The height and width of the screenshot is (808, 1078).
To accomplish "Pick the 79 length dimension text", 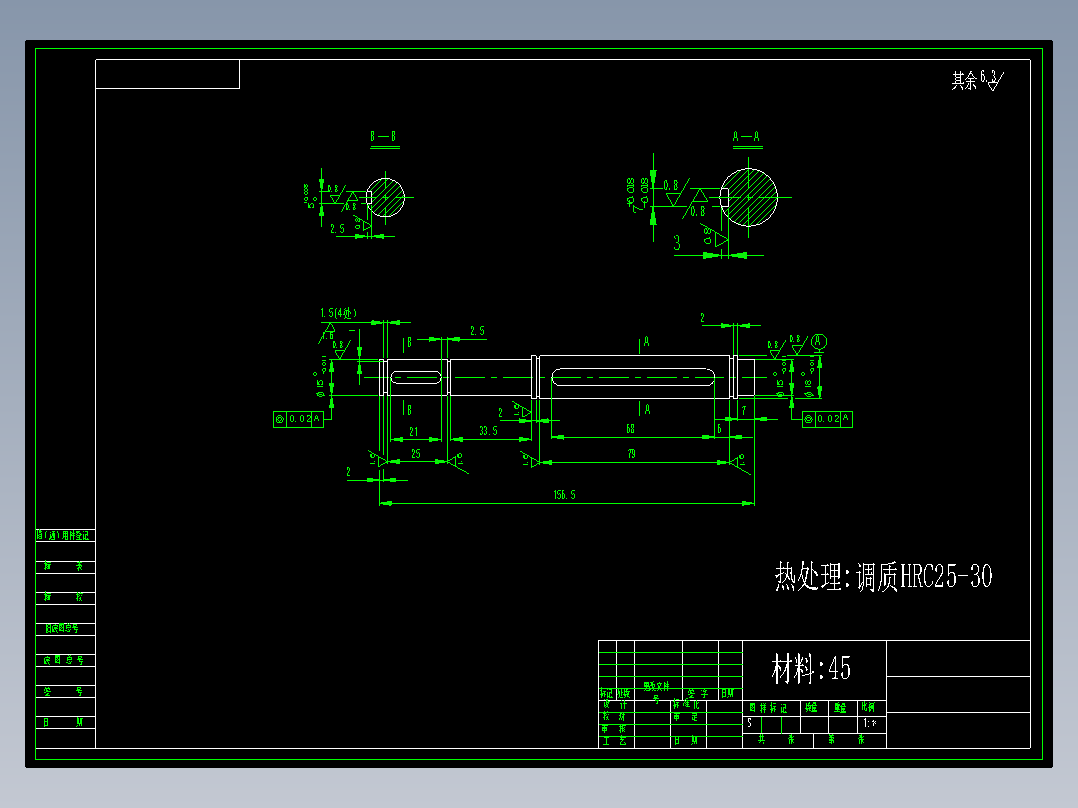I will coord(631,454).
